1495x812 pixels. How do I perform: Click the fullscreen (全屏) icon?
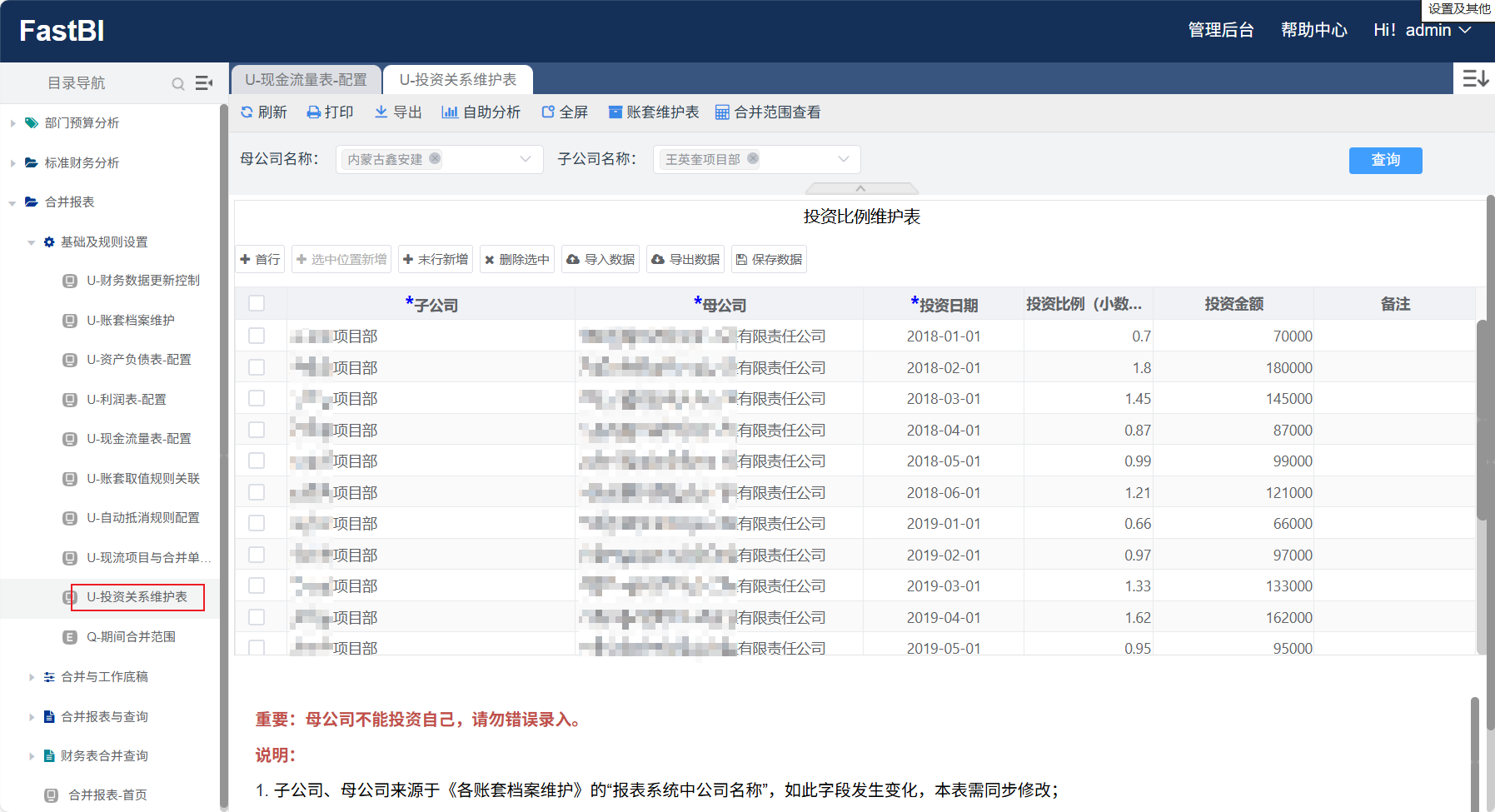coord(548,112)
